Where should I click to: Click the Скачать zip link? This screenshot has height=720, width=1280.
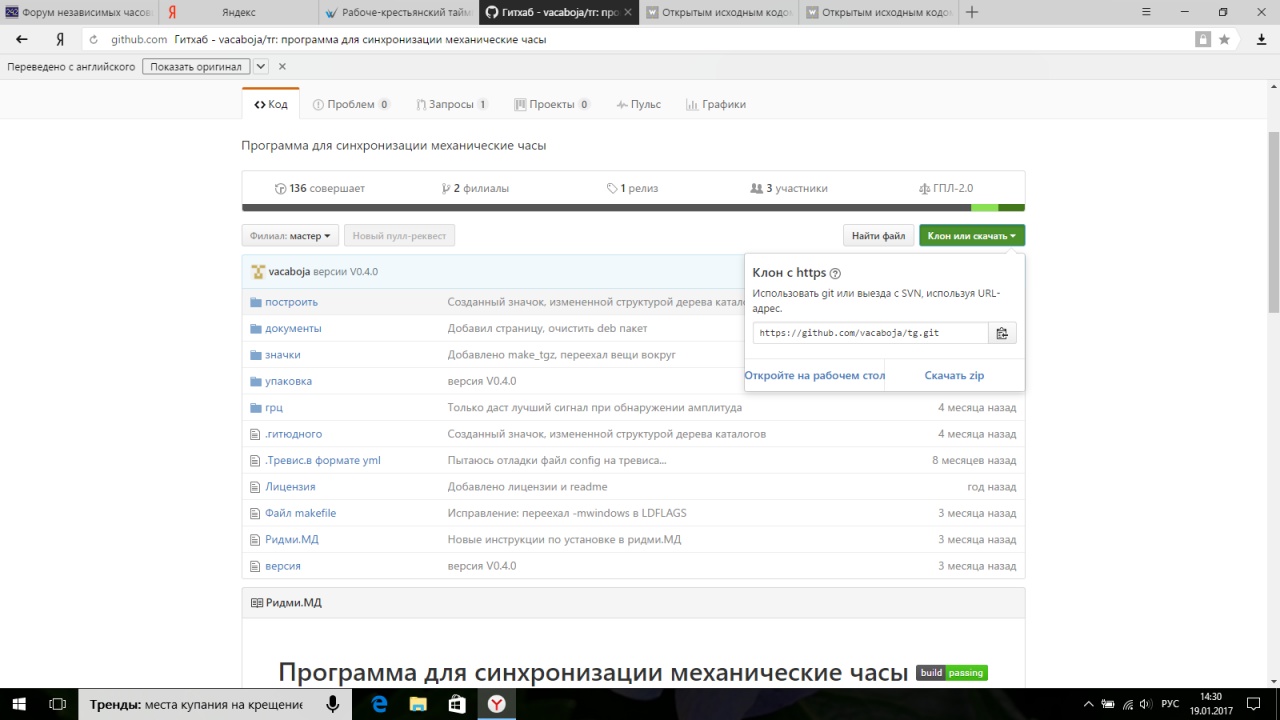(x=954, y=376)
